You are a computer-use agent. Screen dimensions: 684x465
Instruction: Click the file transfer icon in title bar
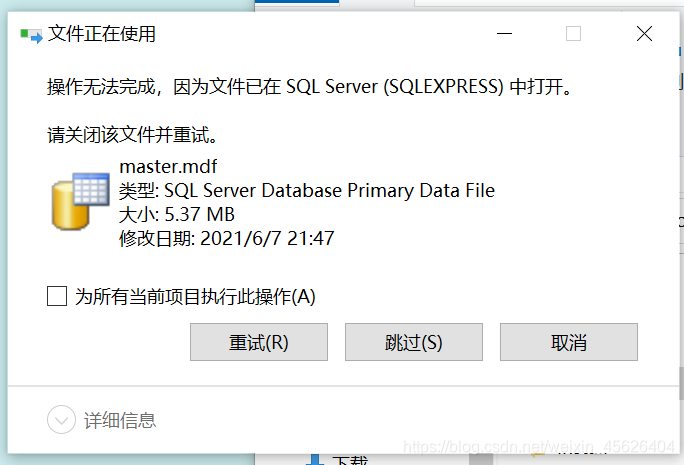pyautogui.click(x=31, y=35)
